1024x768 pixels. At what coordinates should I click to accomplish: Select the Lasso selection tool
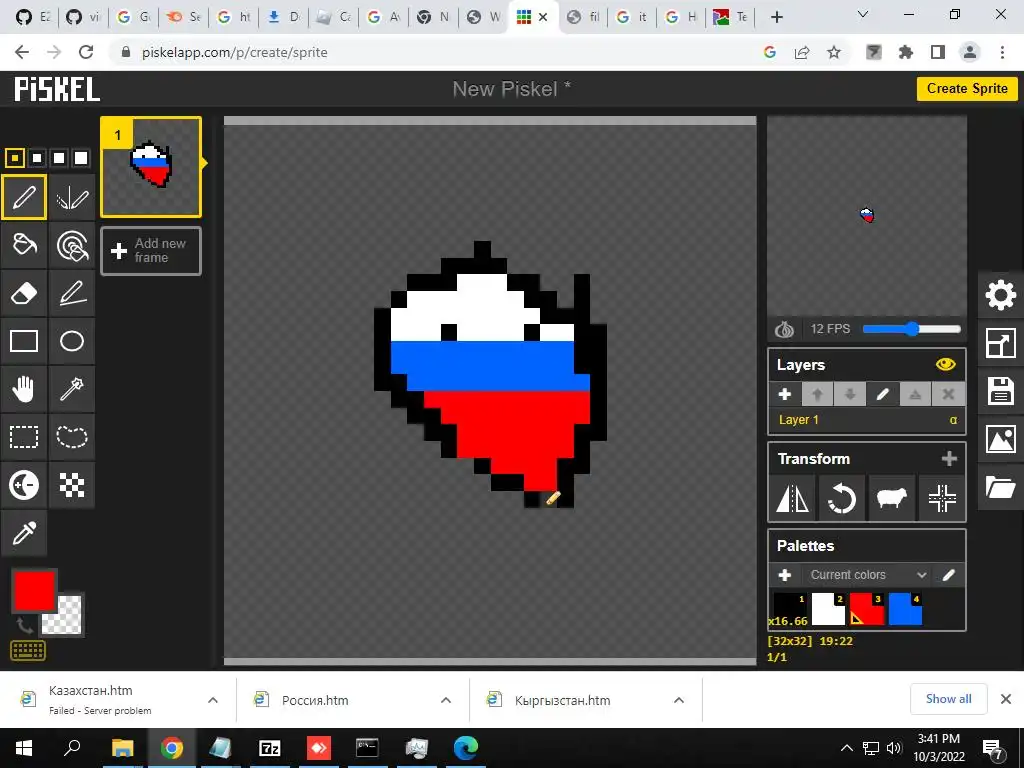[x=72, y=437]
